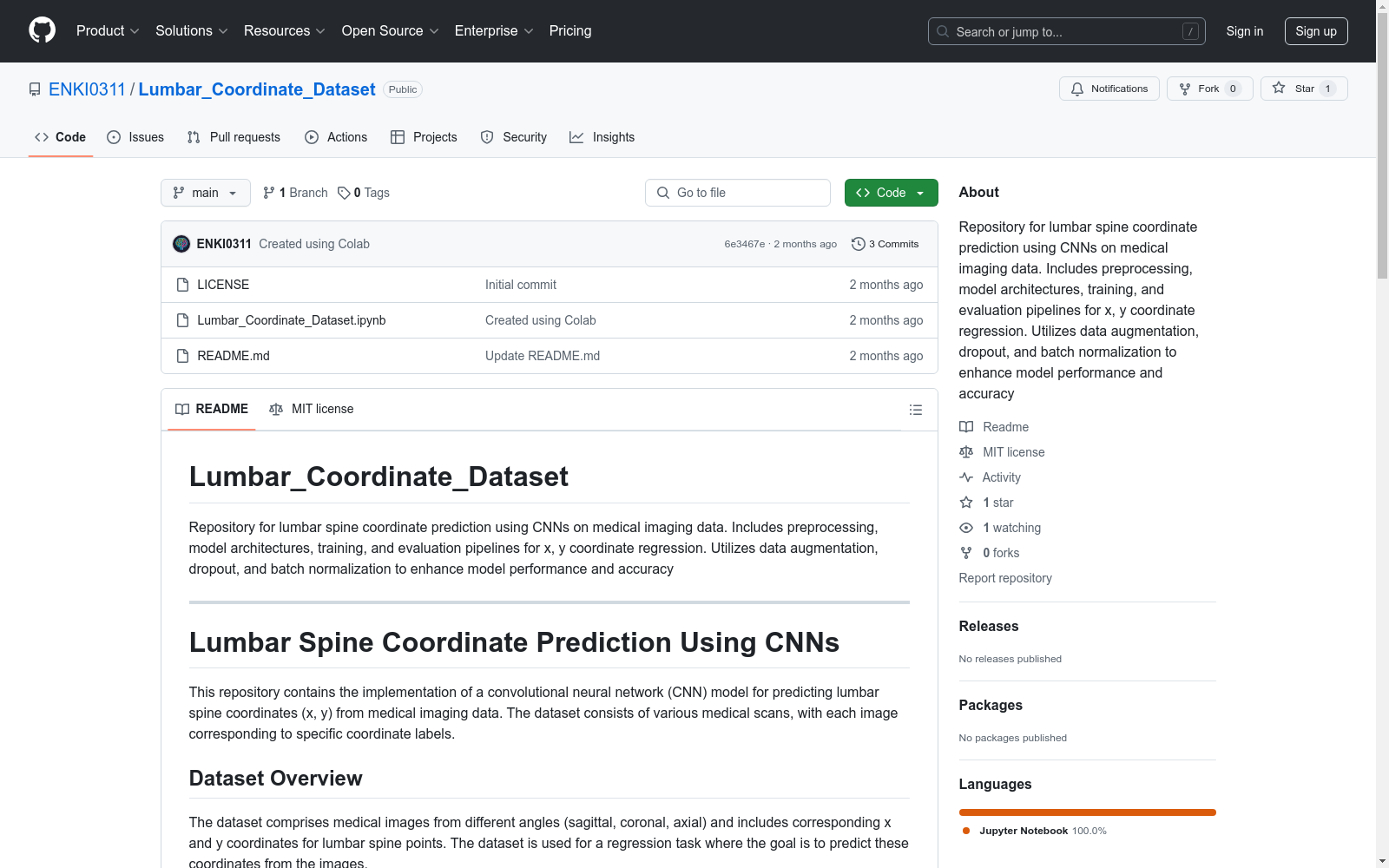Switch to the MIT license tab
The width and height of the screenshot is (1389, 868).
312,409
